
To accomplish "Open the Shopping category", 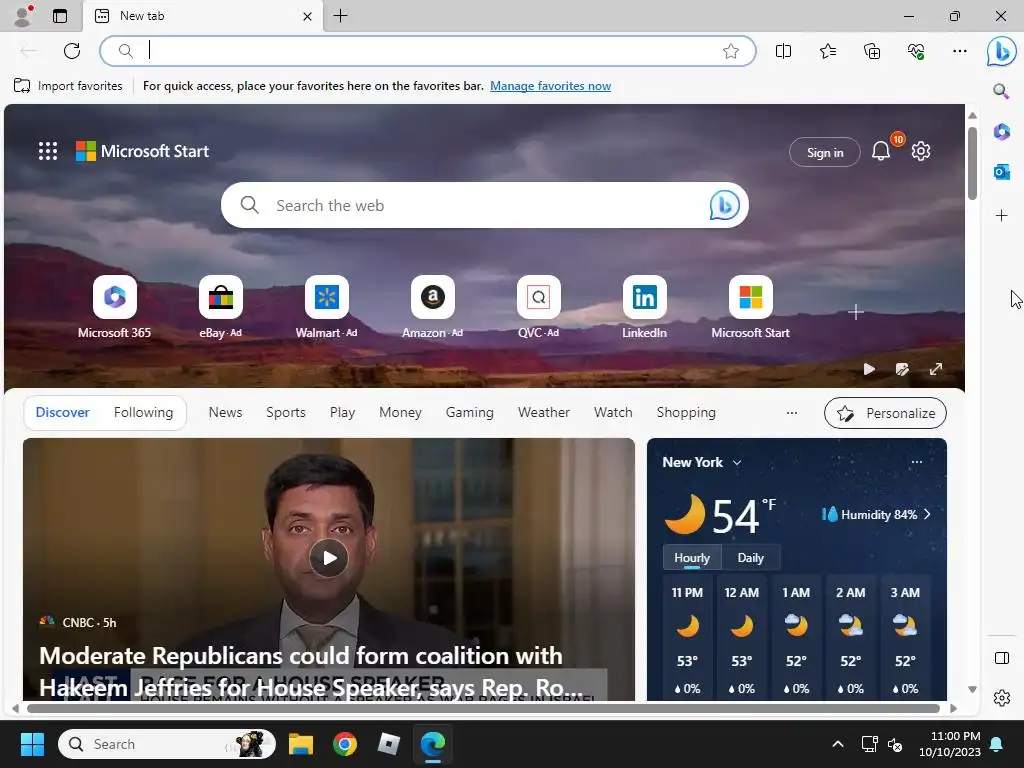I will point(686,412).
